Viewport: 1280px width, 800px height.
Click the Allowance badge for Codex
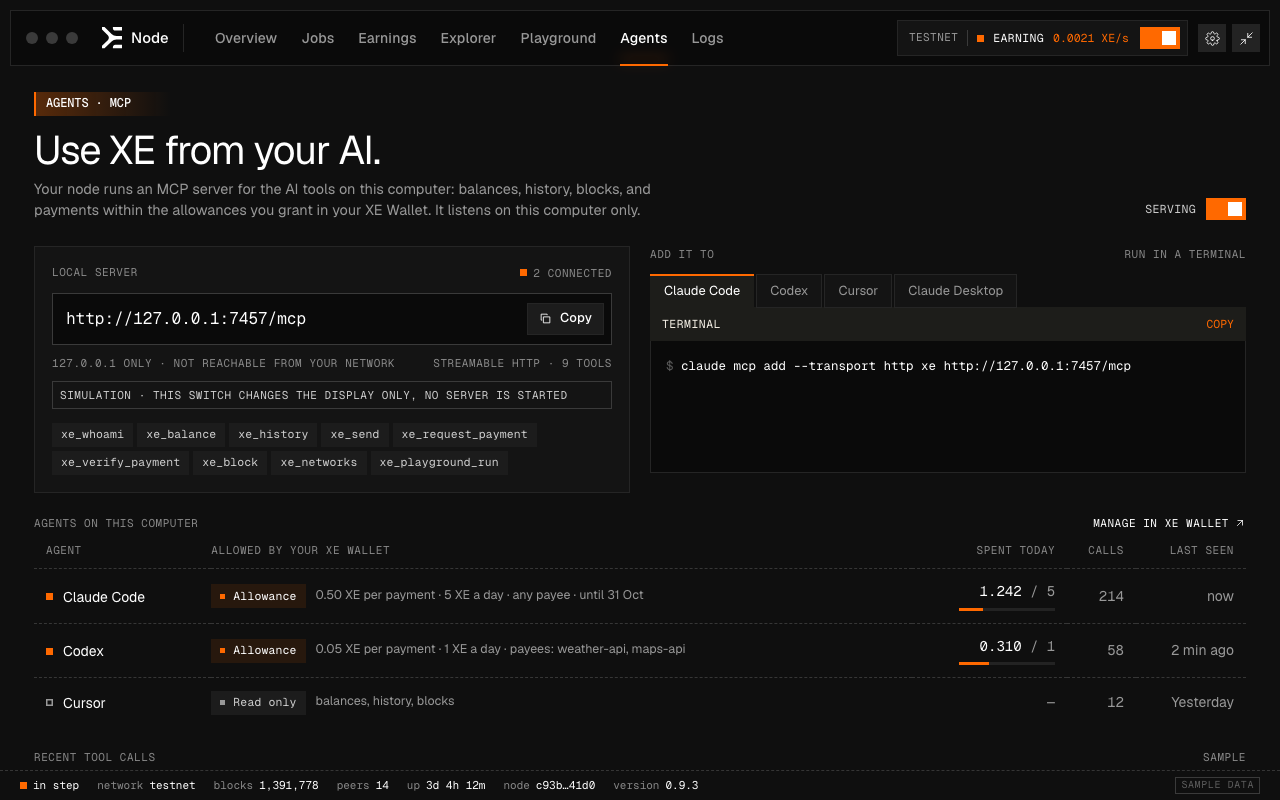(258, 651)
